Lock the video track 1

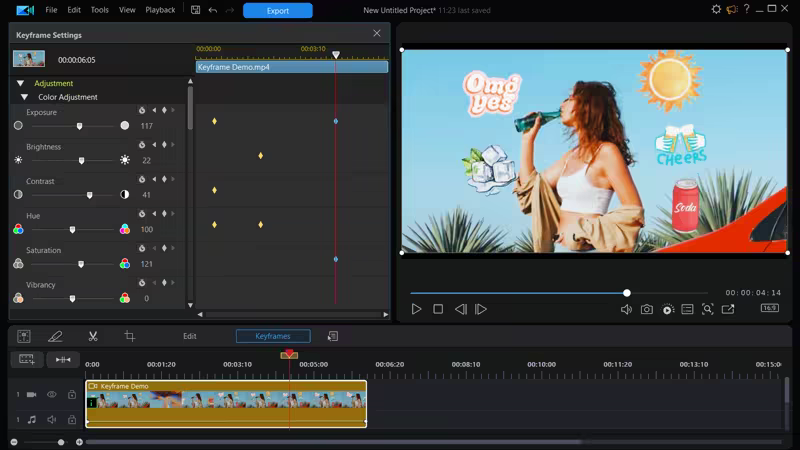coord(72,395)
